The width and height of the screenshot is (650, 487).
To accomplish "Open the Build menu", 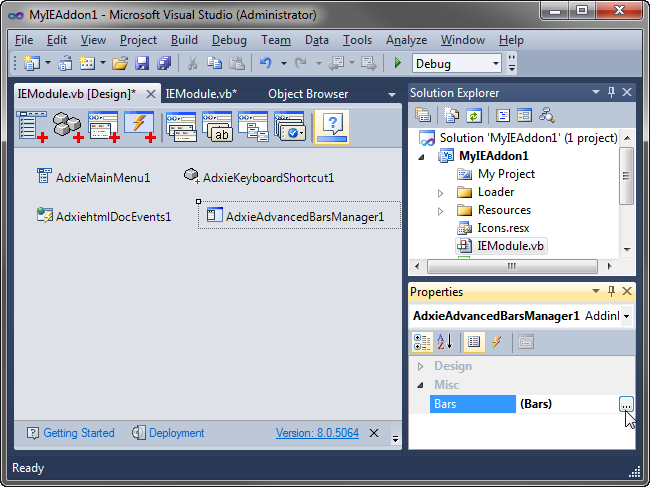I will tap(184, 40).
